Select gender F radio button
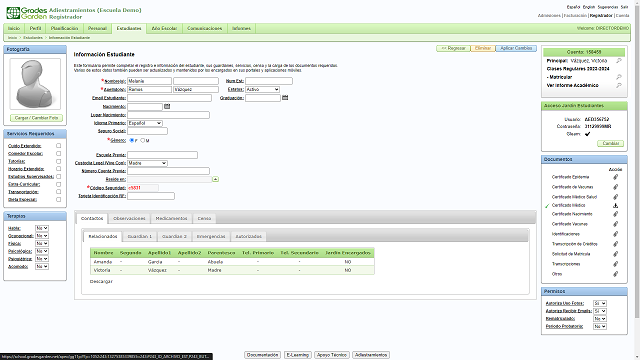This screenshot has height=360, width=640. pyautogui.click(x=131, y=140)
